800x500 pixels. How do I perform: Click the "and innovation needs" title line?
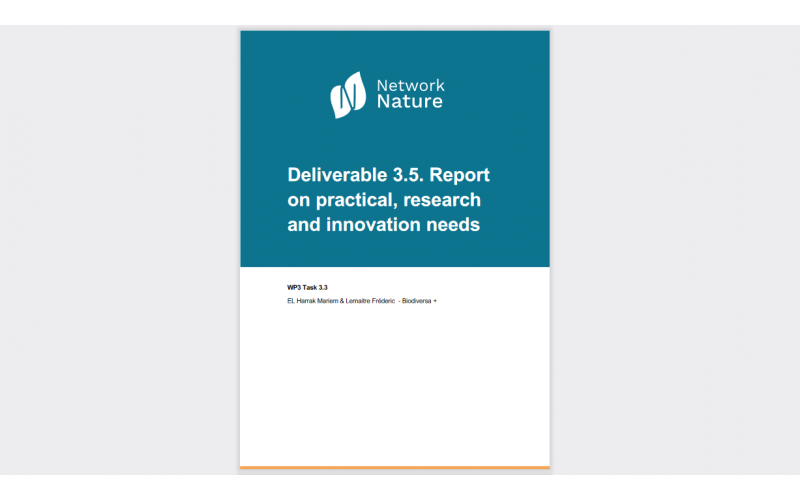point(383,224)
